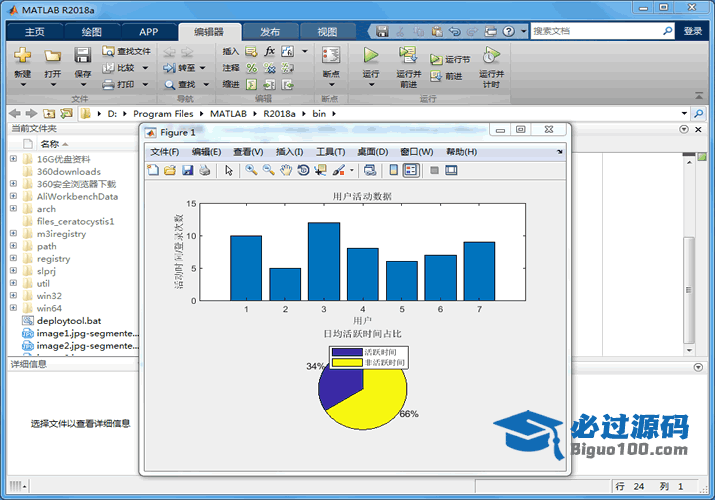This screenshot has height=500, width=715.
Task: Switch to the 视图 (View) tab
Action: coord(327,32)
